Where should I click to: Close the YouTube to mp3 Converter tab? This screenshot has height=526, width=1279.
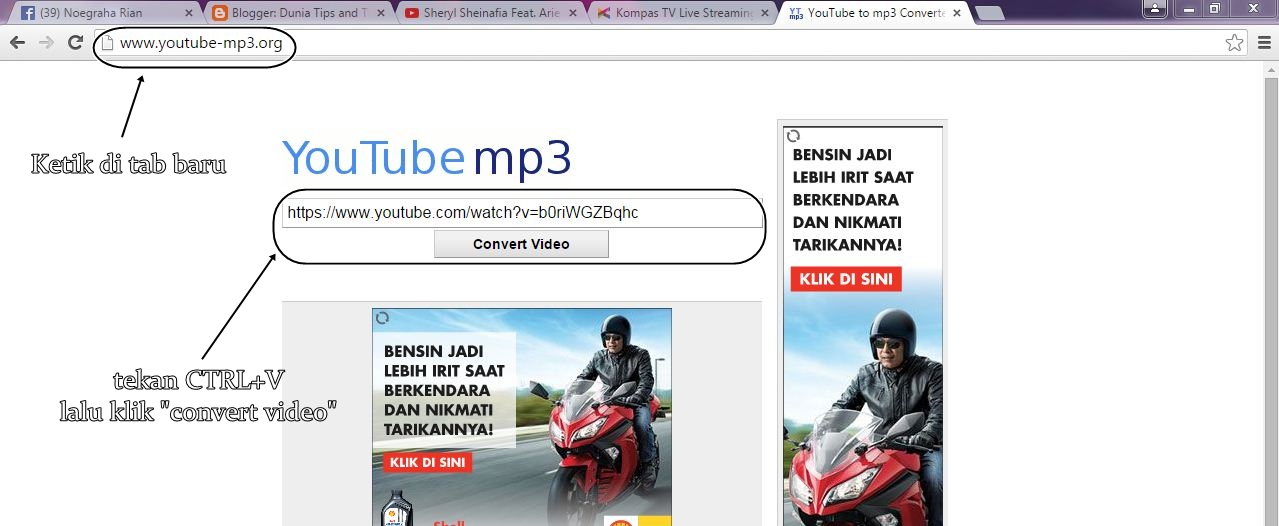(956, 14)
